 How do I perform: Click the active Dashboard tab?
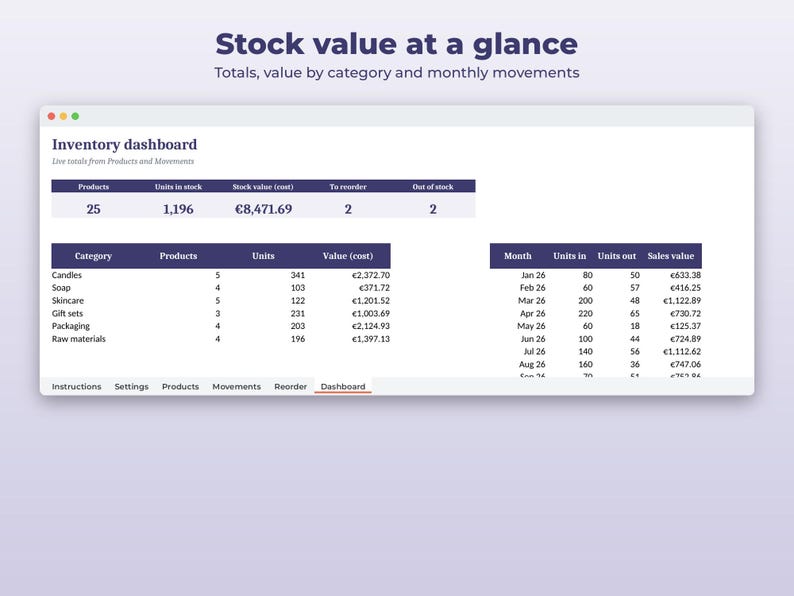[343, 386]
